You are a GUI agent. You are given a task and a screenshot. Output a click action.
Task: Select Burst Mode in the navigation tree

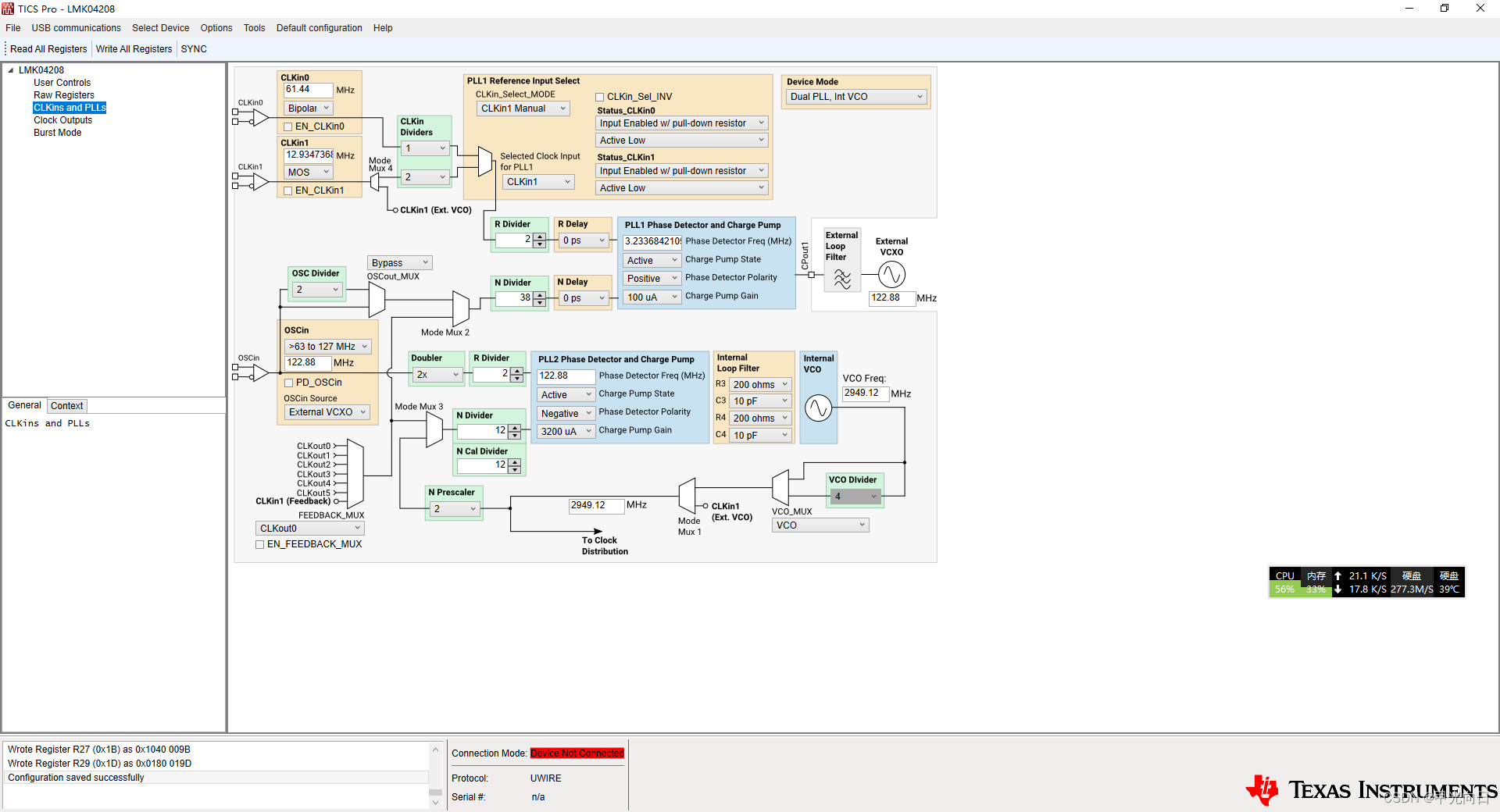tap(57, 132)
